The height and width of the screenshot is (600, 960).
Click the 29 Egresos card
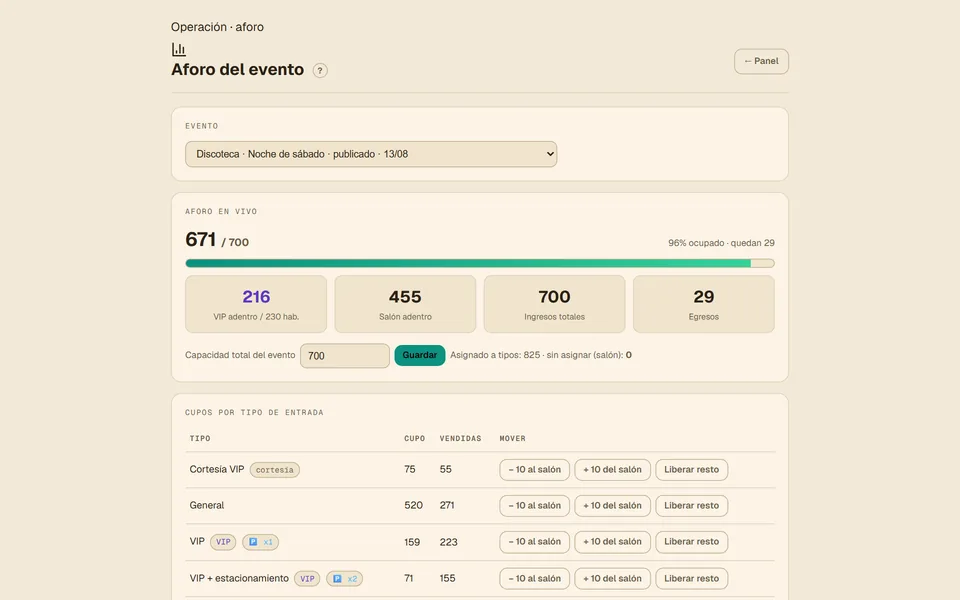tap(703, 304)
